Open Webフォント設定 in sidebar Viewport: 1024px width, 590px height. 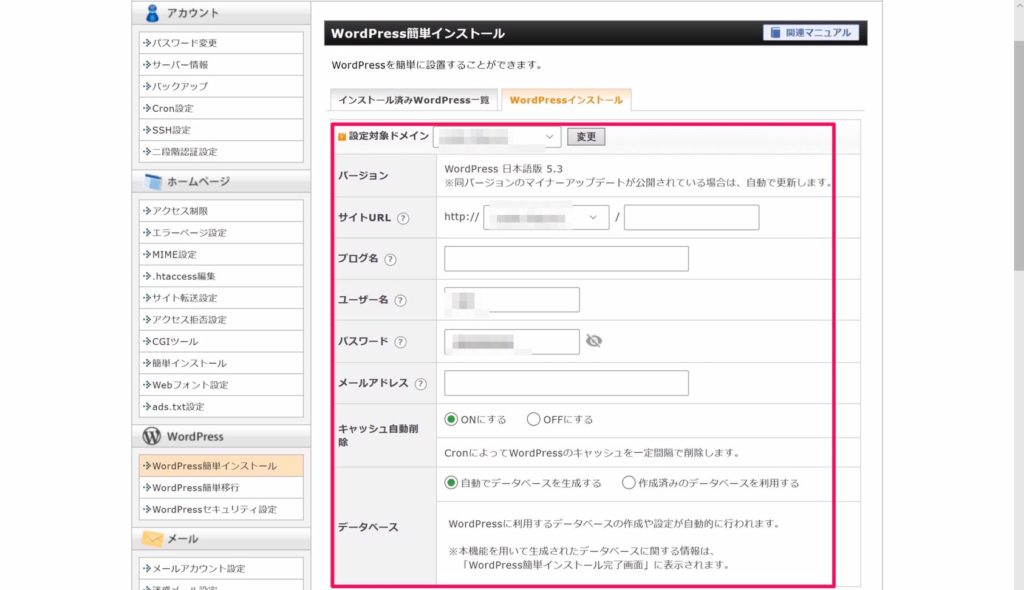tap(221, 385)
